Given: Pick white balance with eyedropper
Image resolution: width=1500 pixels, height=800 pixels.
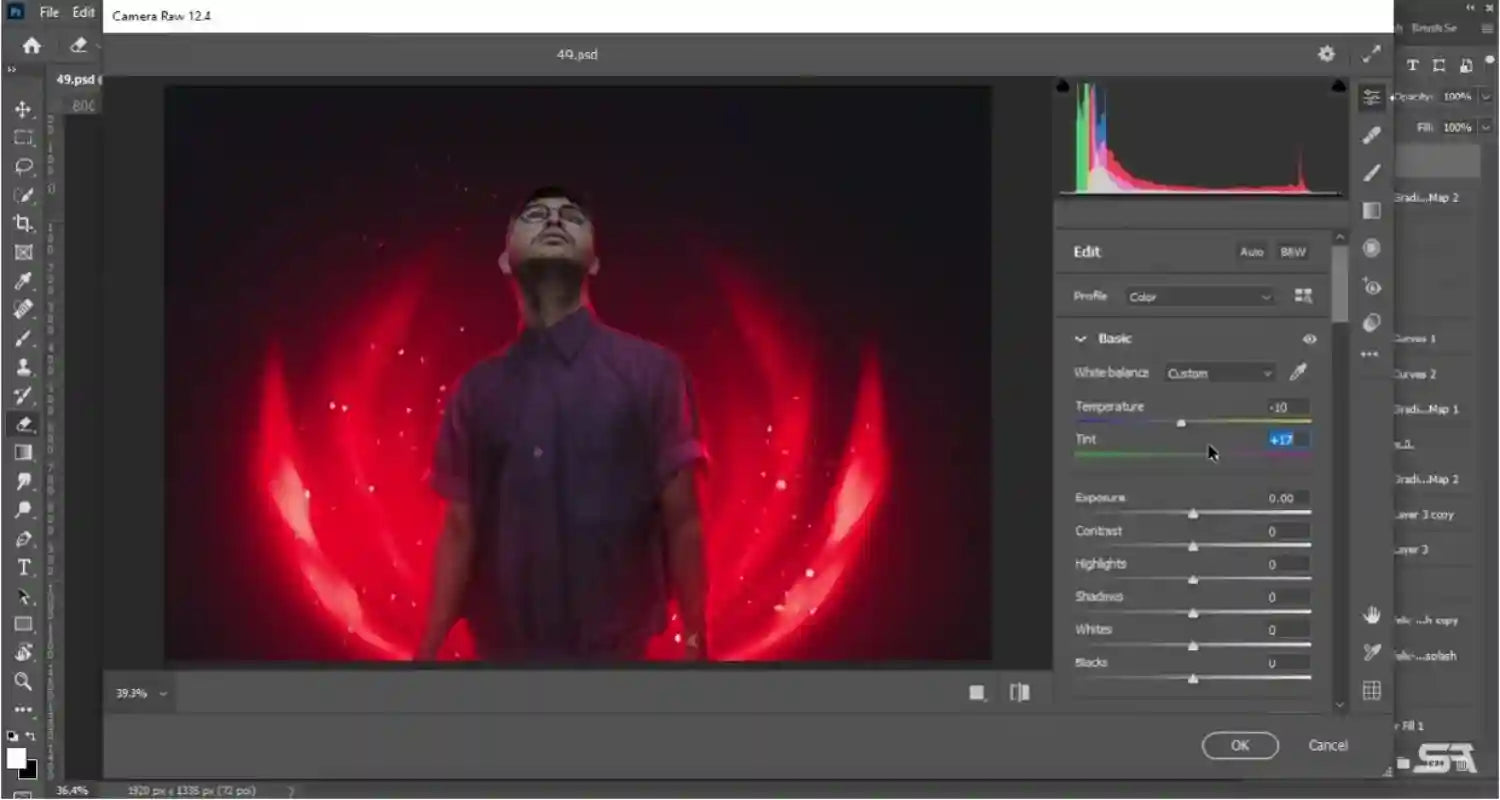Looking at the screenshot, I should (1298, 373).
